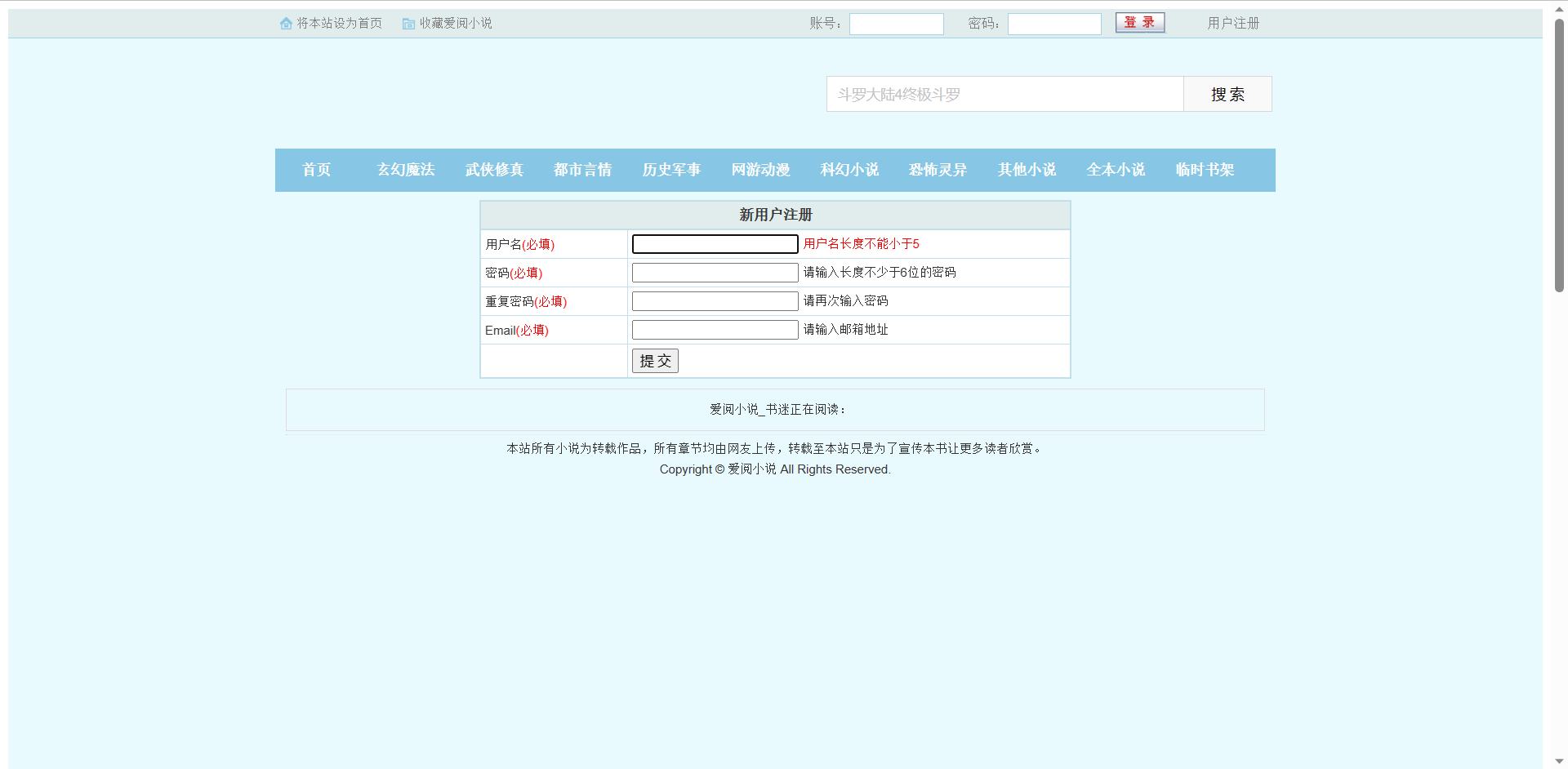1568x769 pixels.
Task: Click the 爱阅小说_书迷正在阅读 text
Action: [x=778, y=410]
